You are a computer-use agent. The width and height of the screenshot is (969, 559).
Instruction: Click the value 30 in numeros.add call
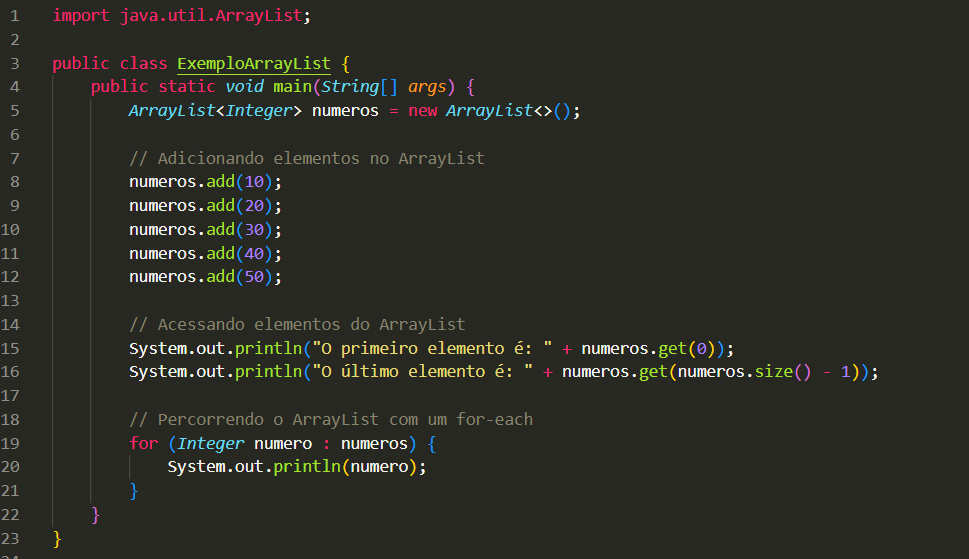tap(253, 229)
